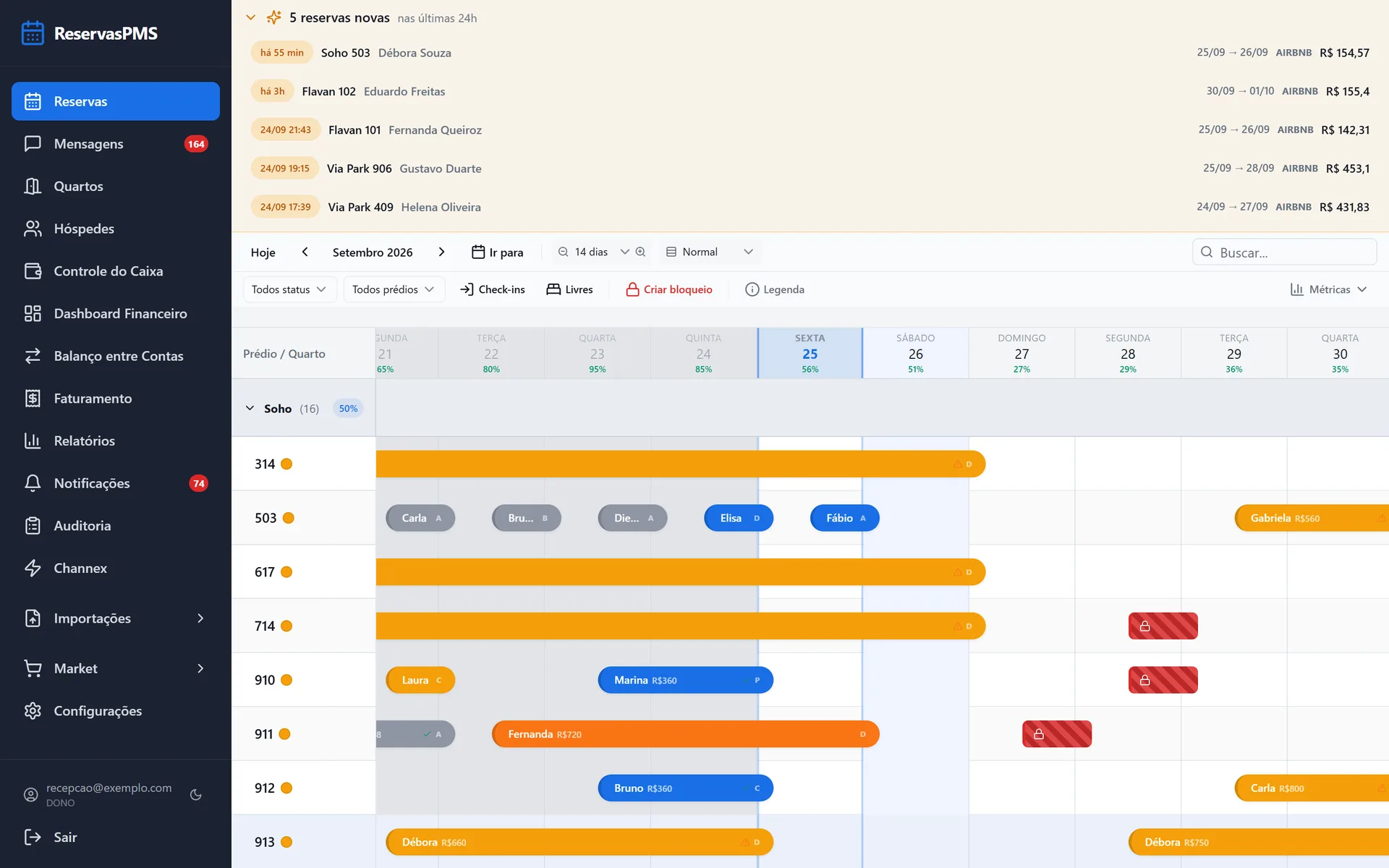Open Todos prédios filter dropdown

(393, 289)
